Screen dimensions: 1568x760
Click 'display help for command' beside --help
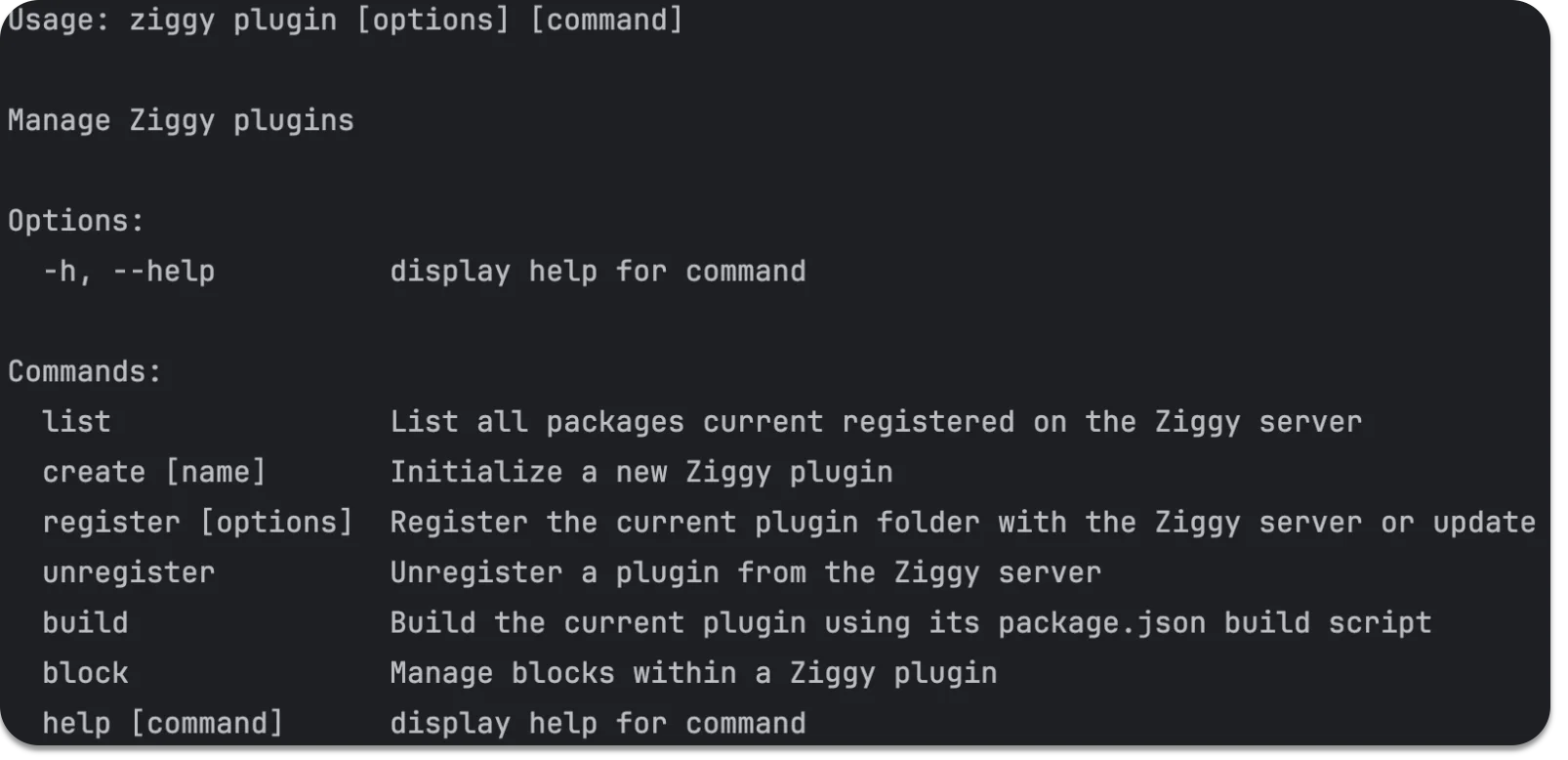[598, 272]
